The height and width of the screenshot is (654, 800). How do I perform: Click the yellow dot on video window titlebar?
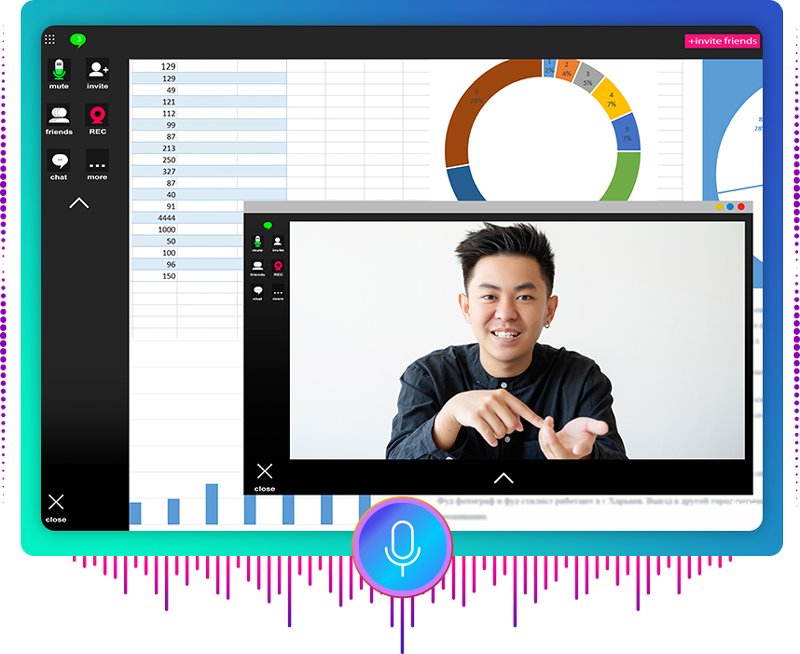pos(718,207)
